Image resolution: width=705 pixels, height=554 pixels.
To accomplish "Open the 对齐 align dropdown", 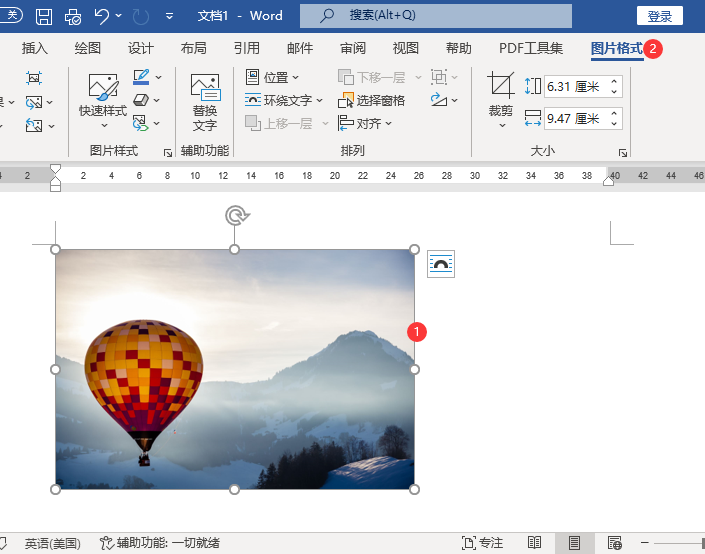I will click(x=365, y=123).
